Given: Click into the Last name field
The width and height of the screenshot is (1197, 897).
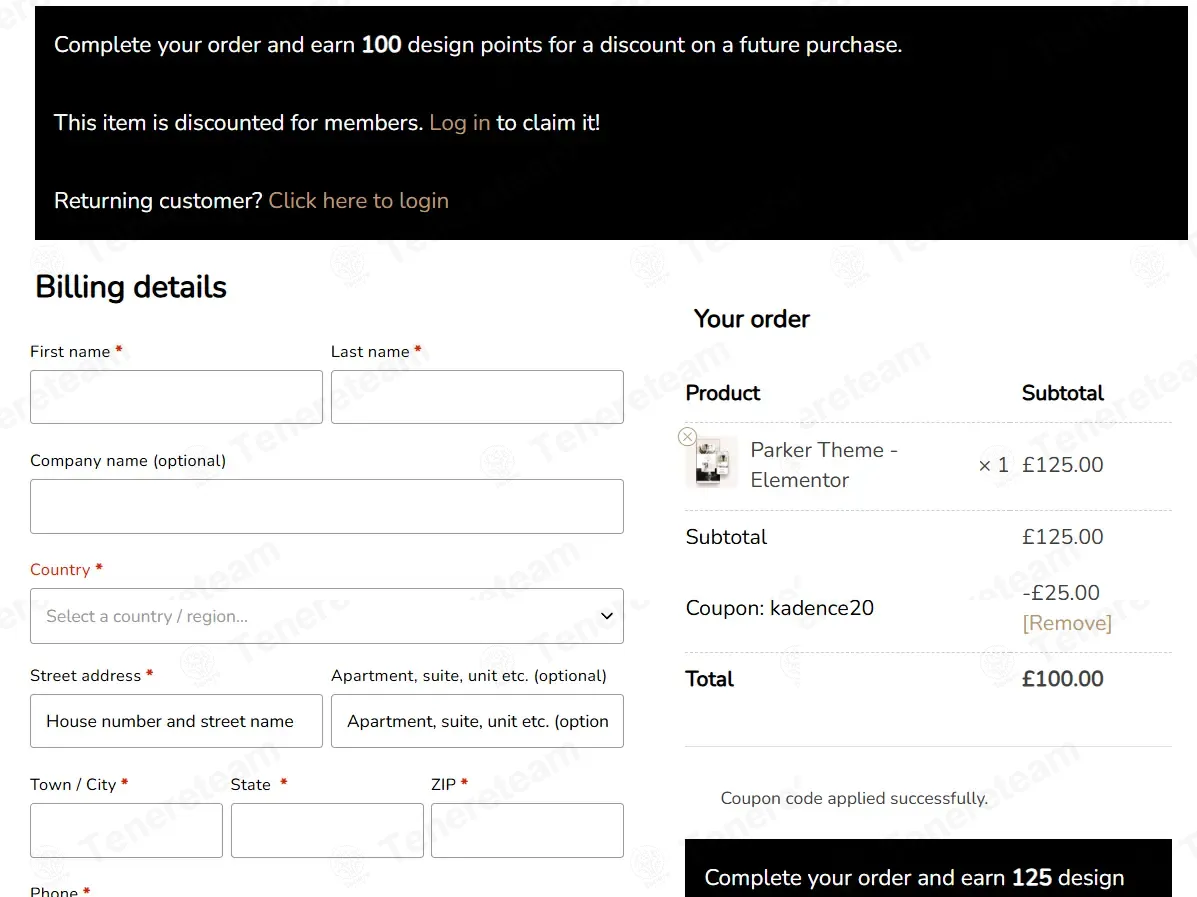Looking at the screenshot, I should (x=477, y=397).
